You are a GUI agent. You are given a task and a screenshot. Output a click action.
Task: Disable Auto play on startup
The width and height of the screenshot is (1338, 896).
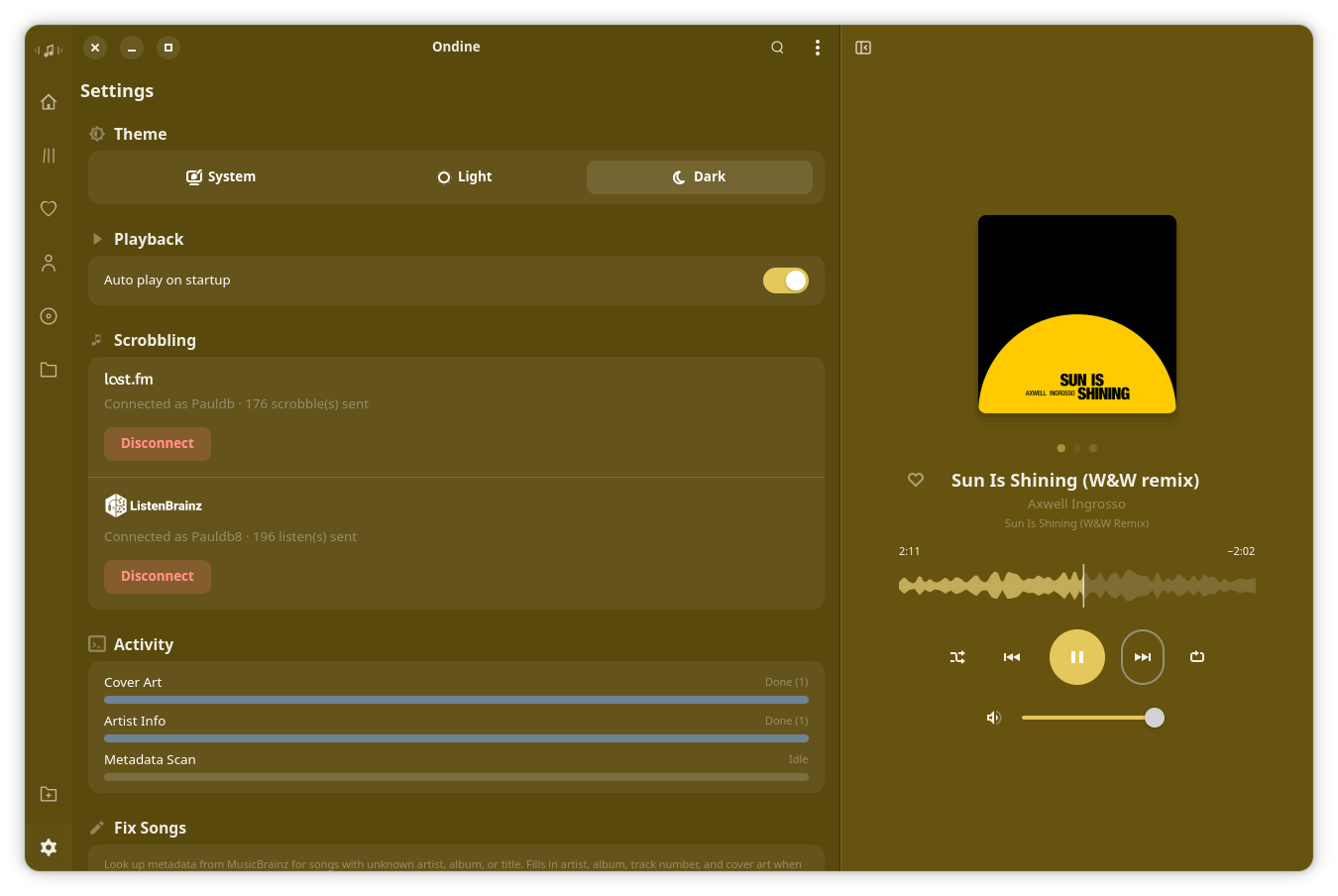(x=785, y=280)
